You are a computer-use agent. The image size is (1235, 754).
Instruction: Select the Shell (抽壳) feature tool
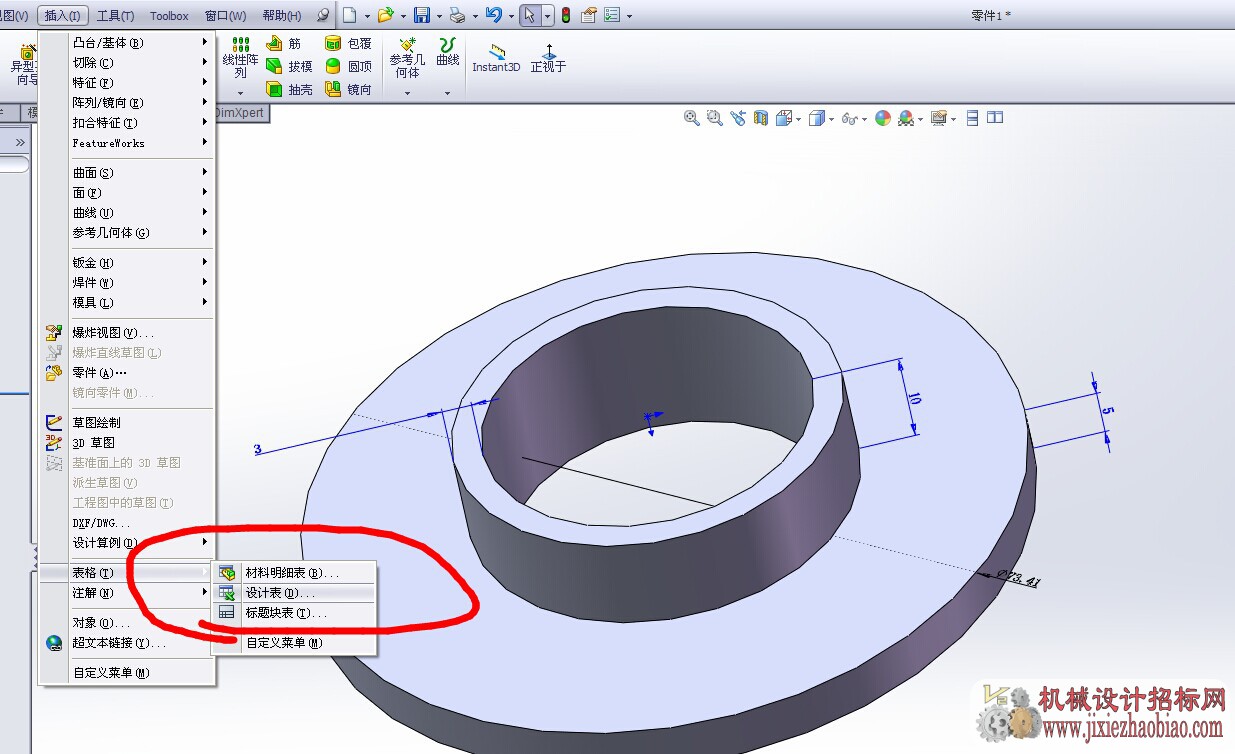289,89
